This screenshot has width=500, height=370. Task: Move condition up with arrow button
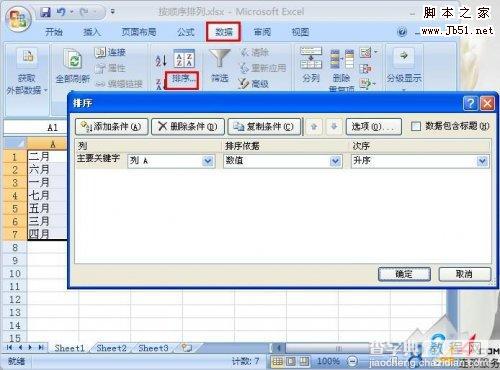click(x=314, y=127)
